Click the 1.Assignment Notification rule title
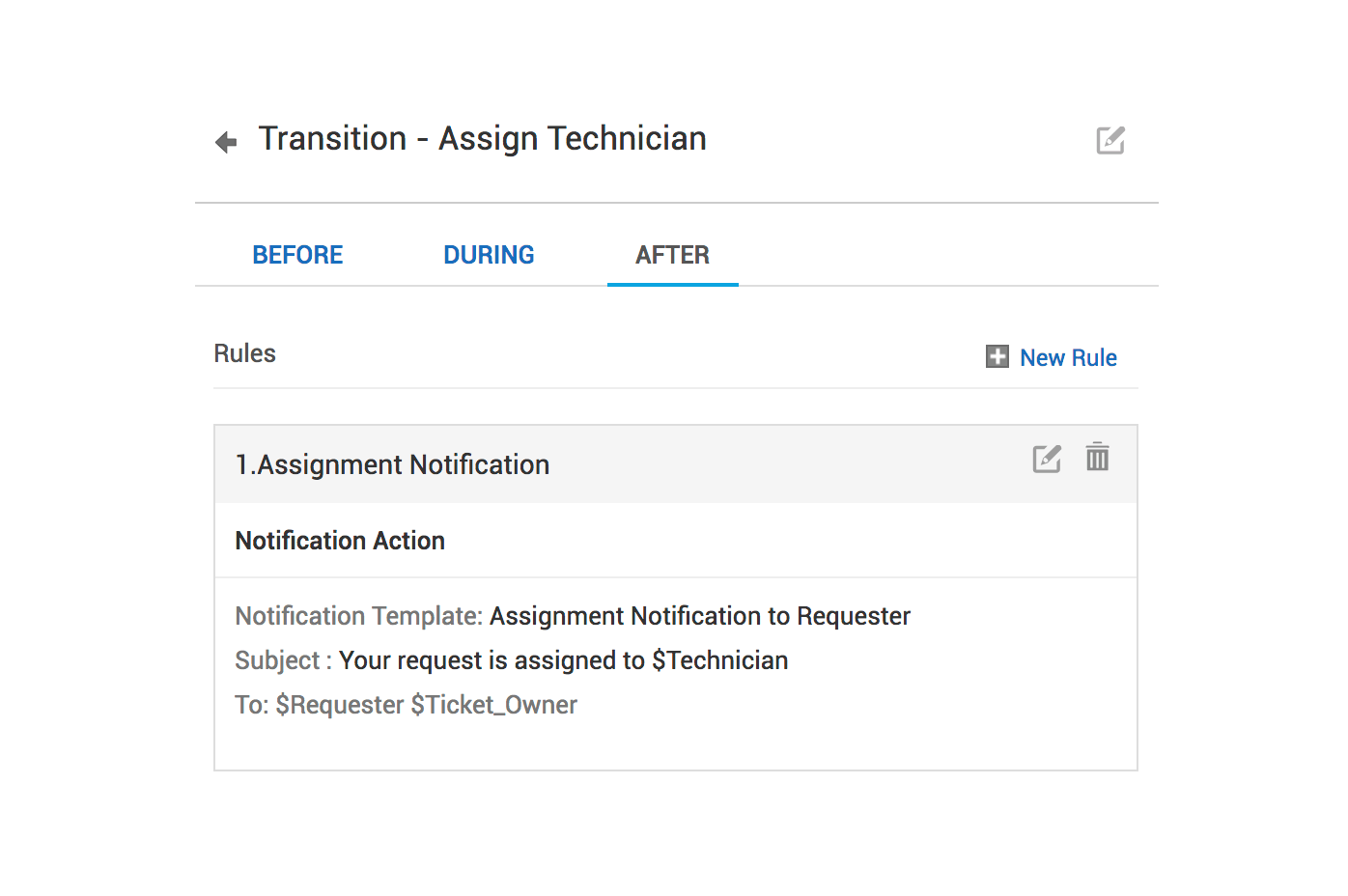 [393, 464]
